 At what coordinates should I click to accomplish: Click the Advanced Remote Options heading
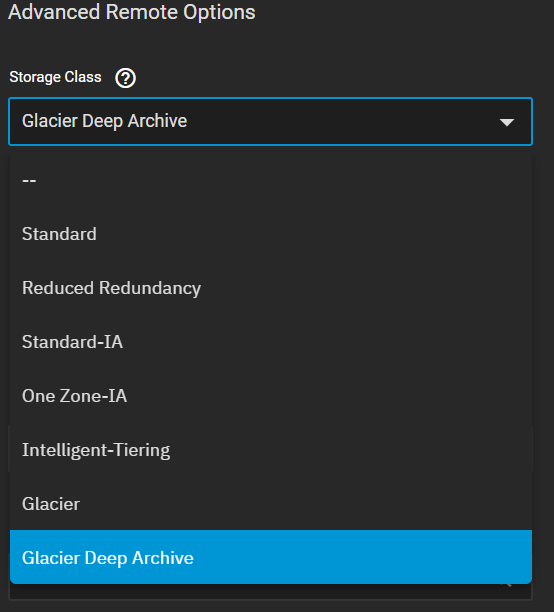132,12
